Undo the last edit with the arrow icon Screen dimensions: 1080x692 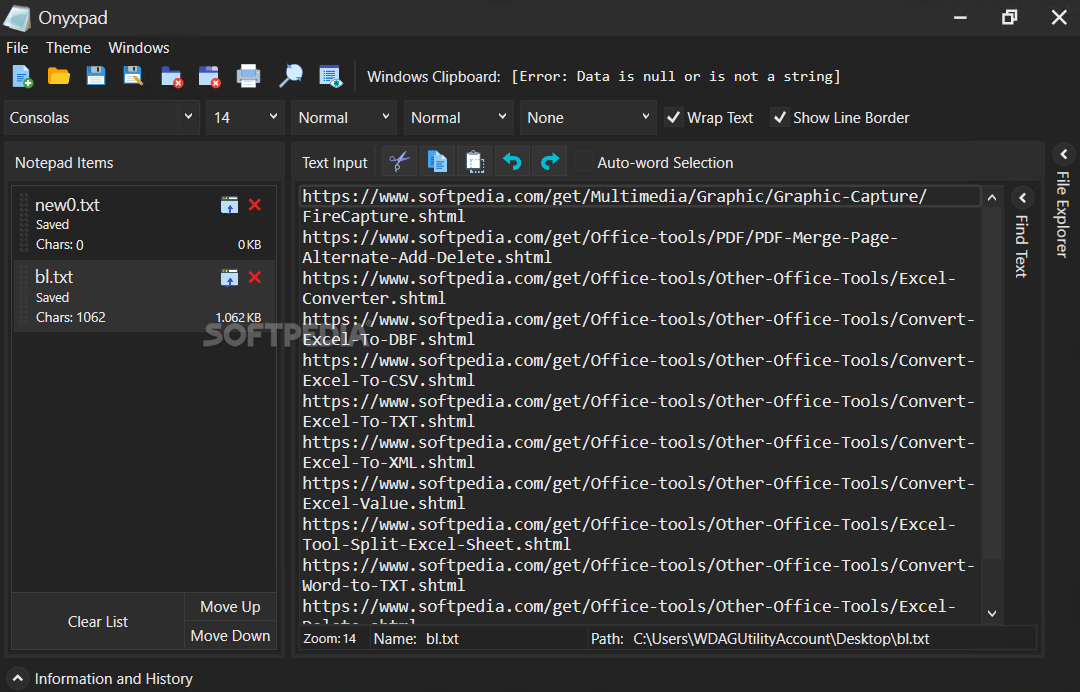coord(512,162)
